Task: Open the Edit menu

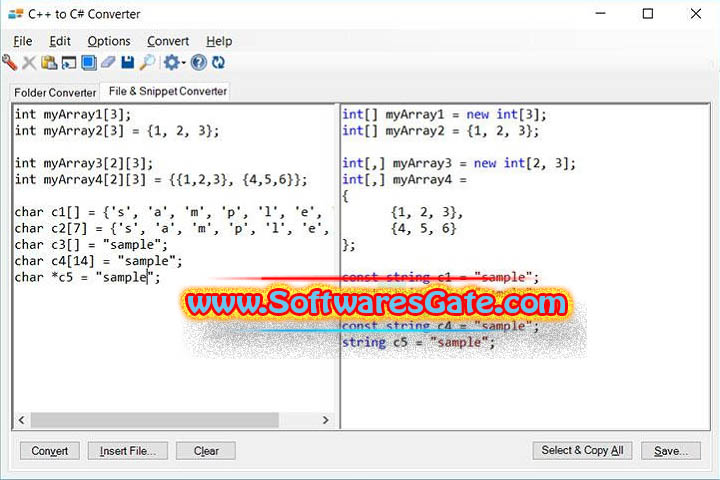Action: pos(60,41)
